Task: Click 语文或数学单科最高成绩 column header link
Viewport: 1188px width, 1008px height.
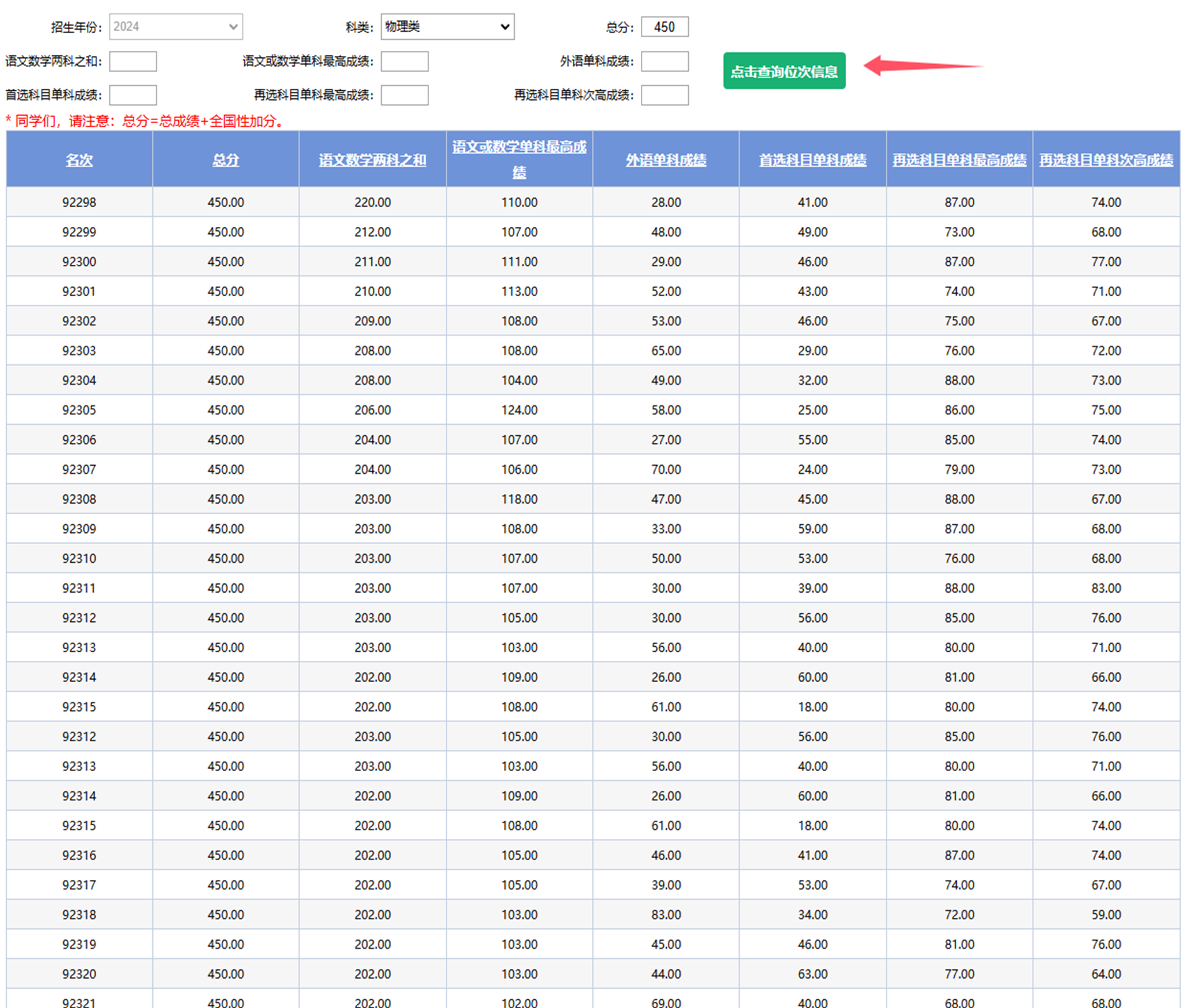Action: point(519,147)
